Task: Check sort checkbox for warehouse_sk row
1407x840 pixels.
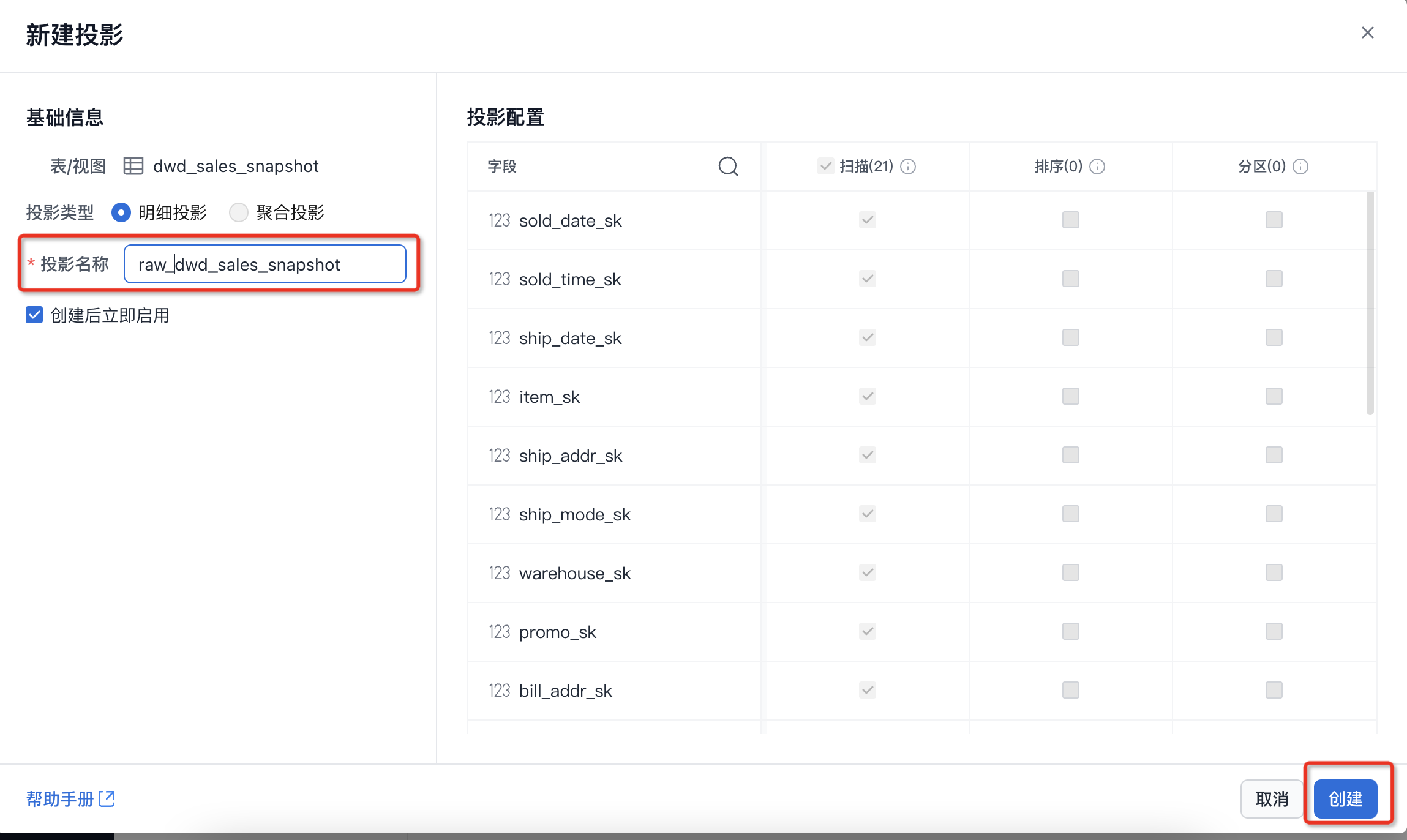Action: (x=1070, y=573)
